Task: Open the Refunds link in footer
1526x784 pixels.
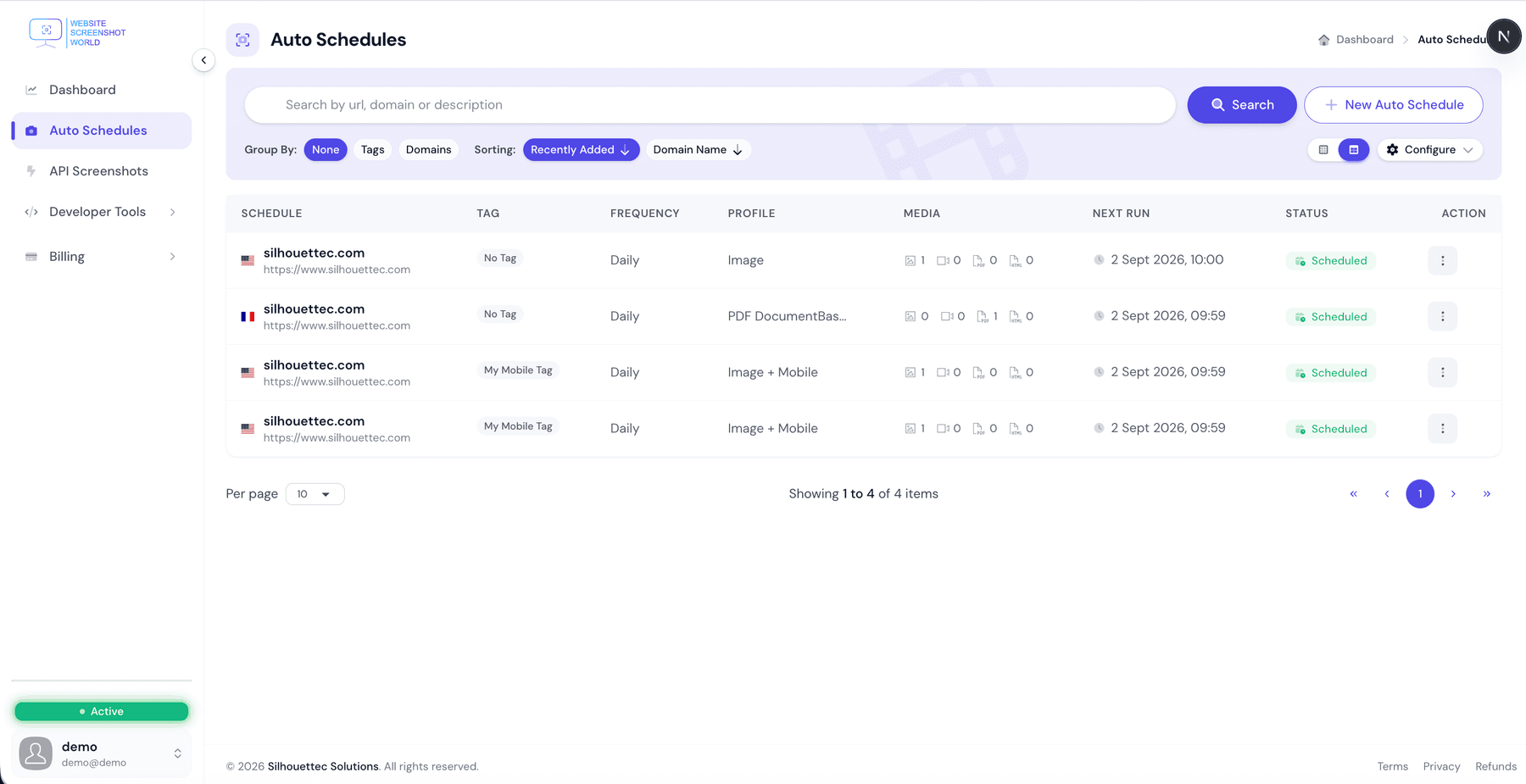Action: tap(1495, 766)
